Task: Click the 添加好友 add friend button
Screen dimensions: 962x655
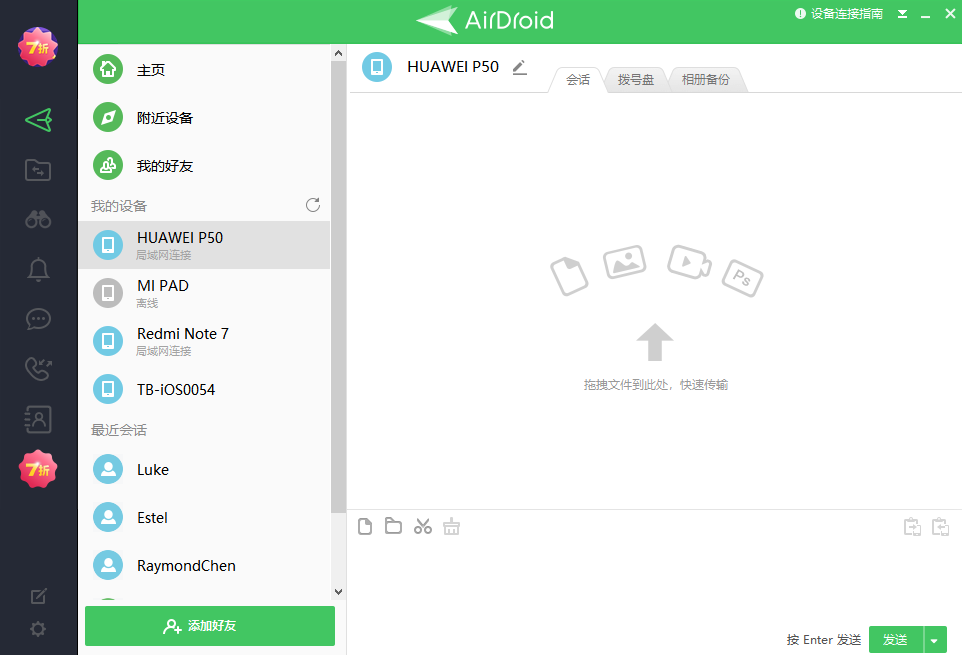Action: (210, 626)
